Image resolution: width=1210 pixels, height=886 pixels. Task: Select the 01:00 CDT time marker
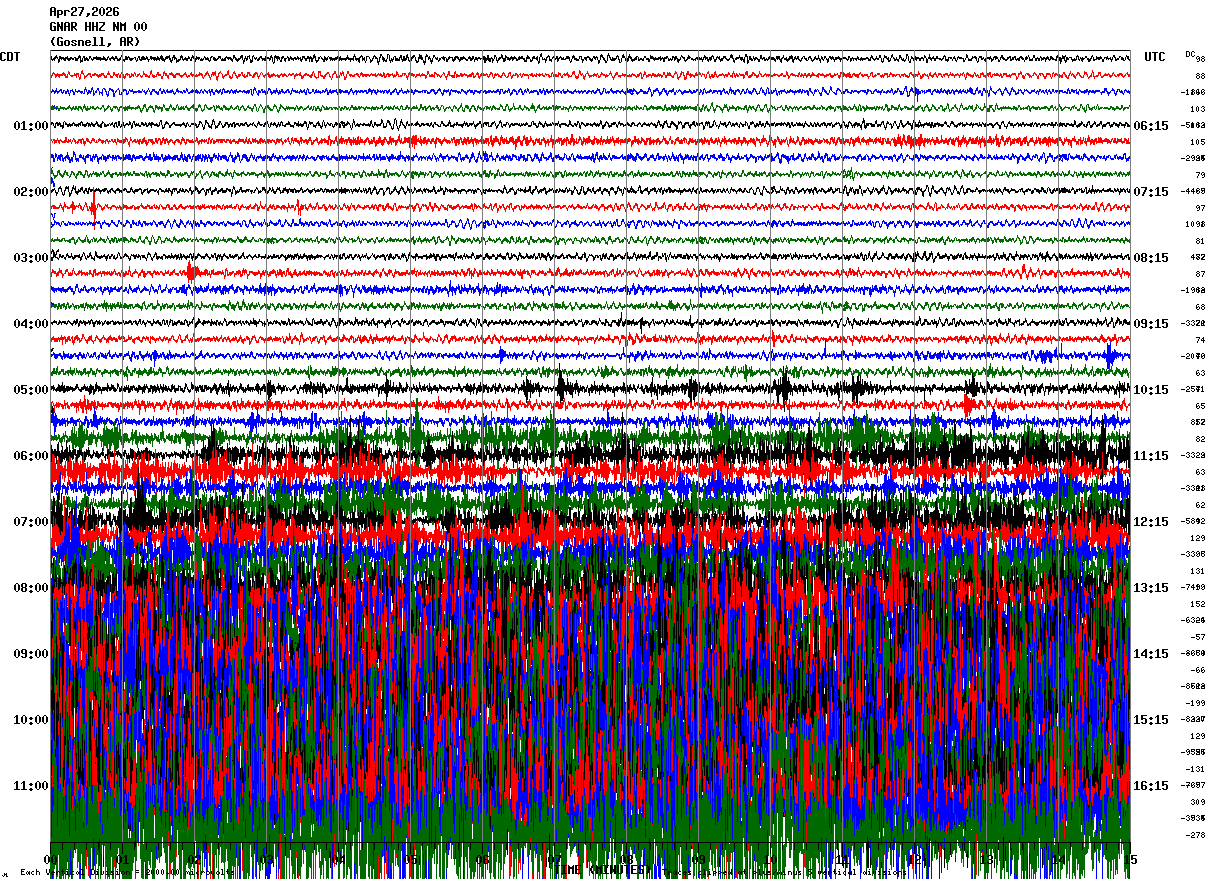point(31,126)
